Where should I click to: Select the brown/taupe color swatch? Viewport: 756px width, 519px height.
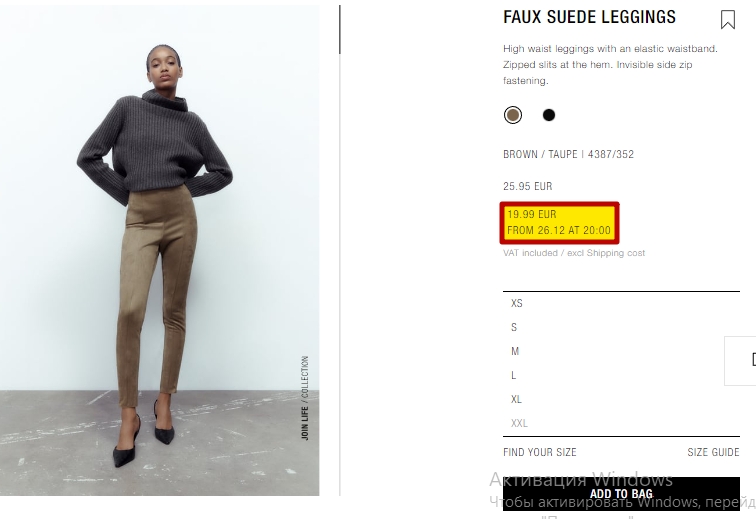(x=513, y=115)
